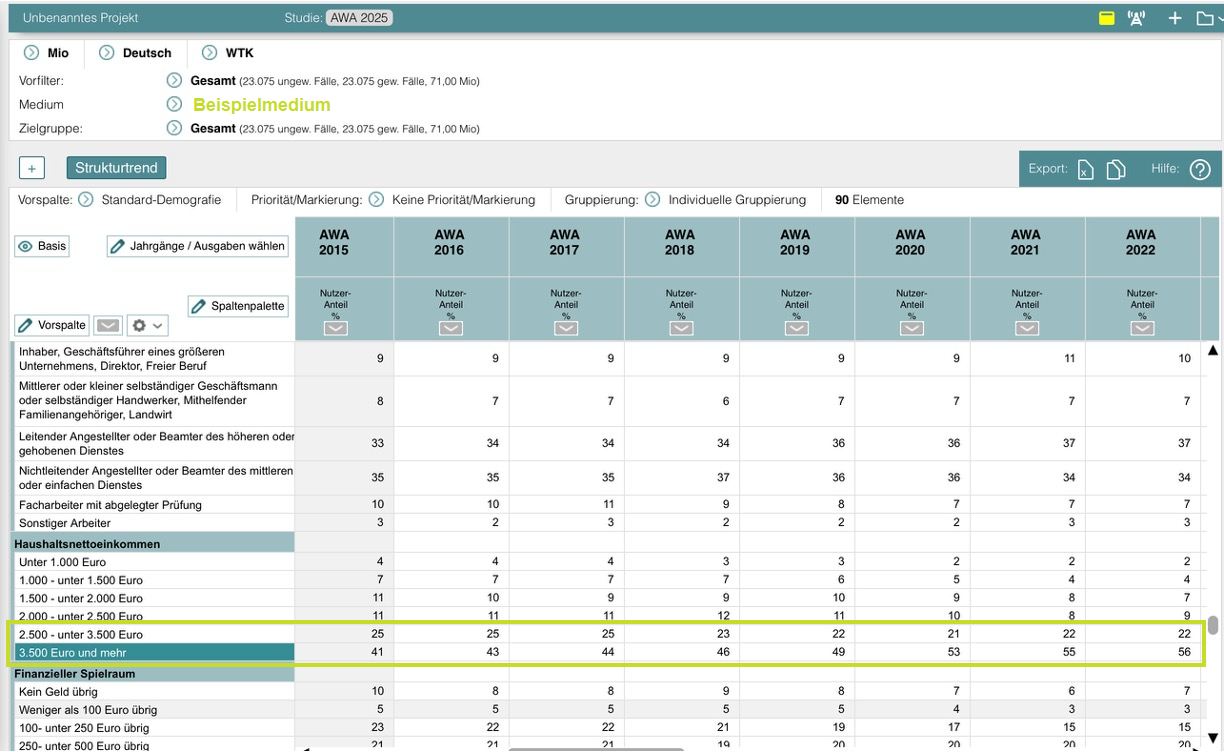The width and height of the screenshot is (1224, 752).
Task: Open the Mio unit selector
Action: tap(46, 53)
